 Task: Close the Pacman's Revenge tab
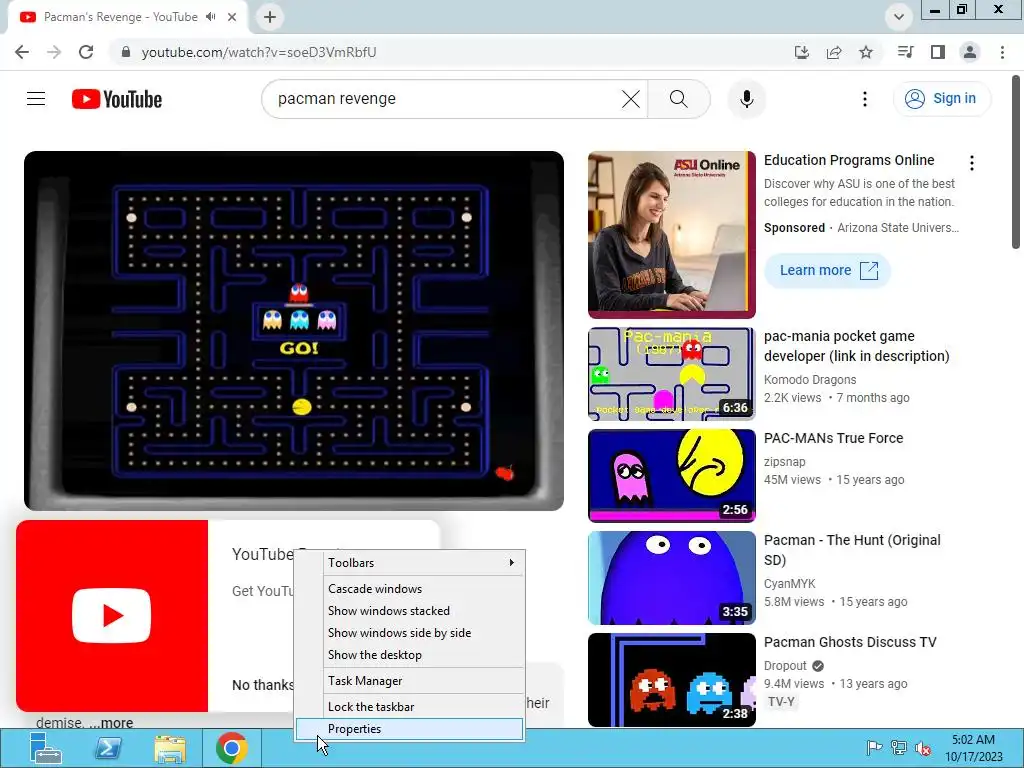tap(232, 17)
